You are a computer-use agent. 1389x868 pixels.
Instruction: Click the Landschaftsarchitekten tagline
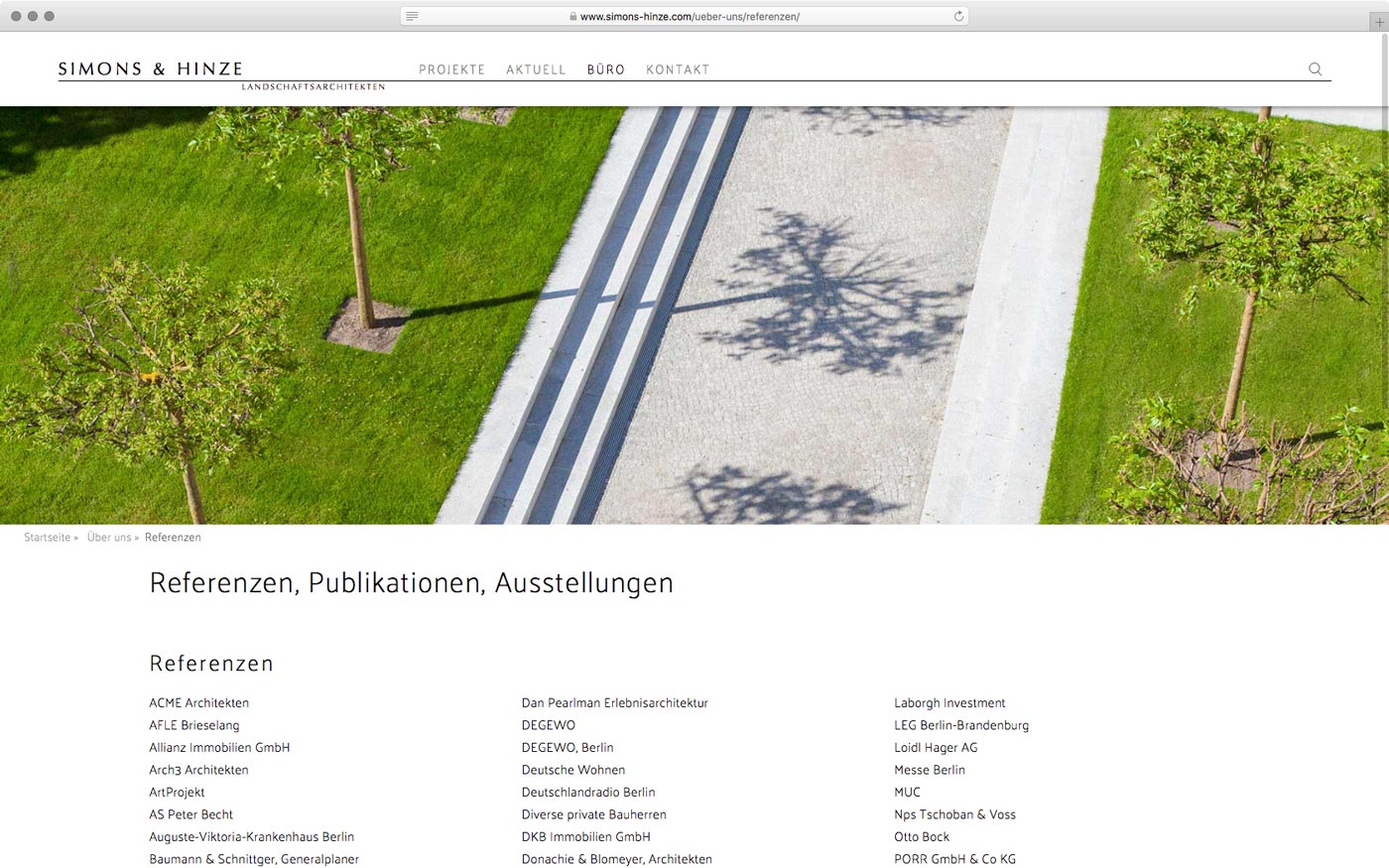[313, 87]
